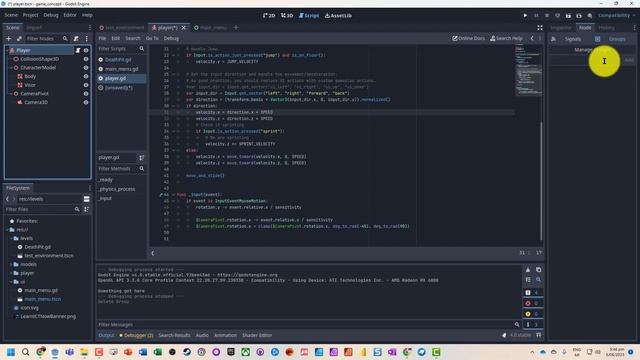Jump to the _physics_process method
This screenshot has width=640, height=360.
tap(117, 189)
